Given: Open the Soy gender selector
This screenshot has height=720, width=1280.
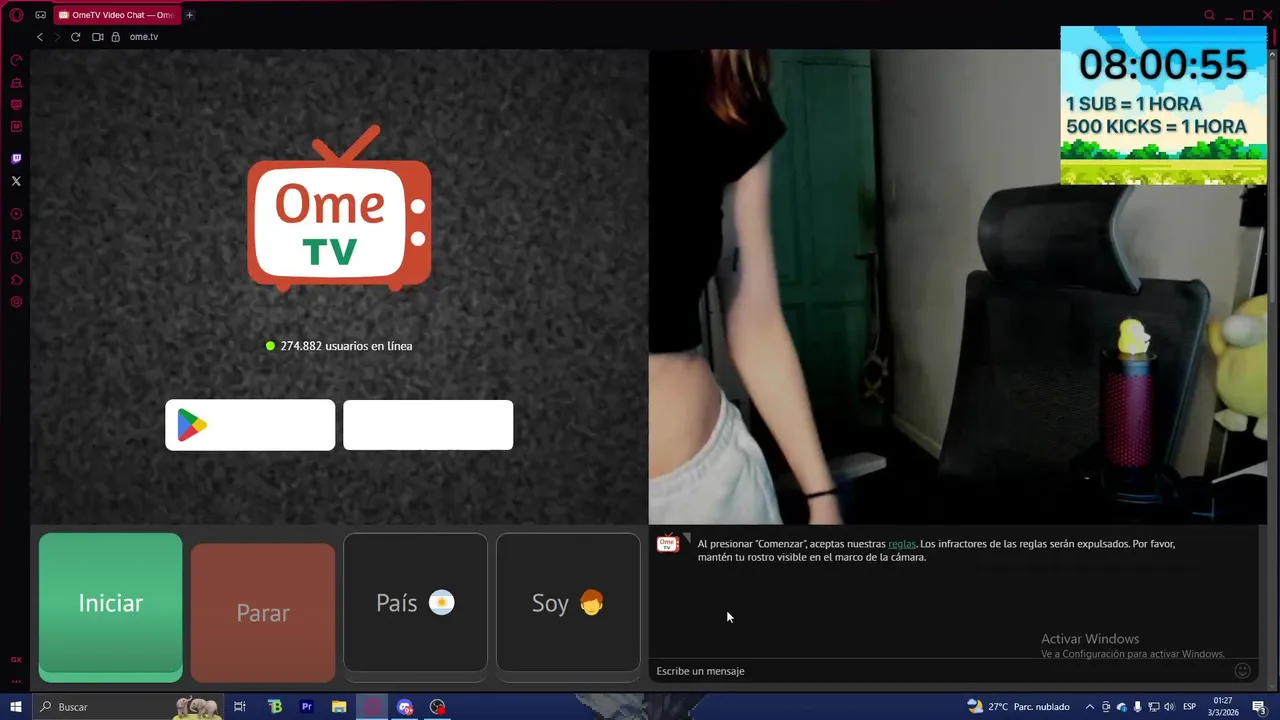Looking at the screenshot, I should tap(568, 603).
